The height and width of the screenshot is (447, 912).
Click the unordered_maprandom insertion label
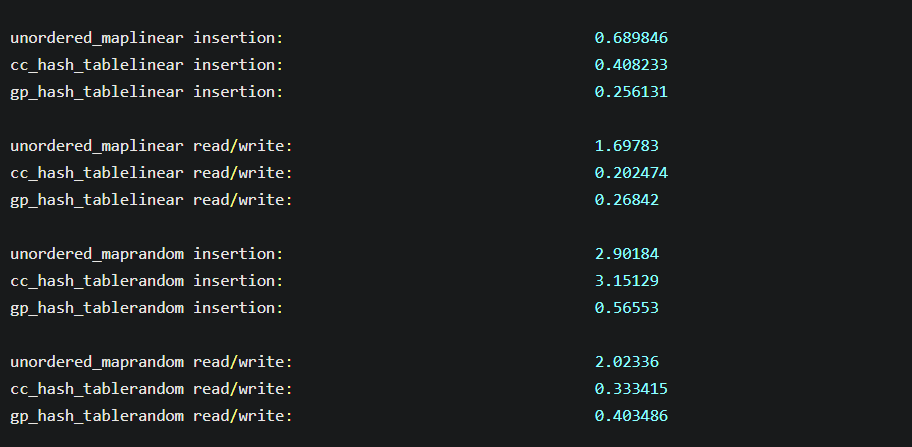[147, 254]
